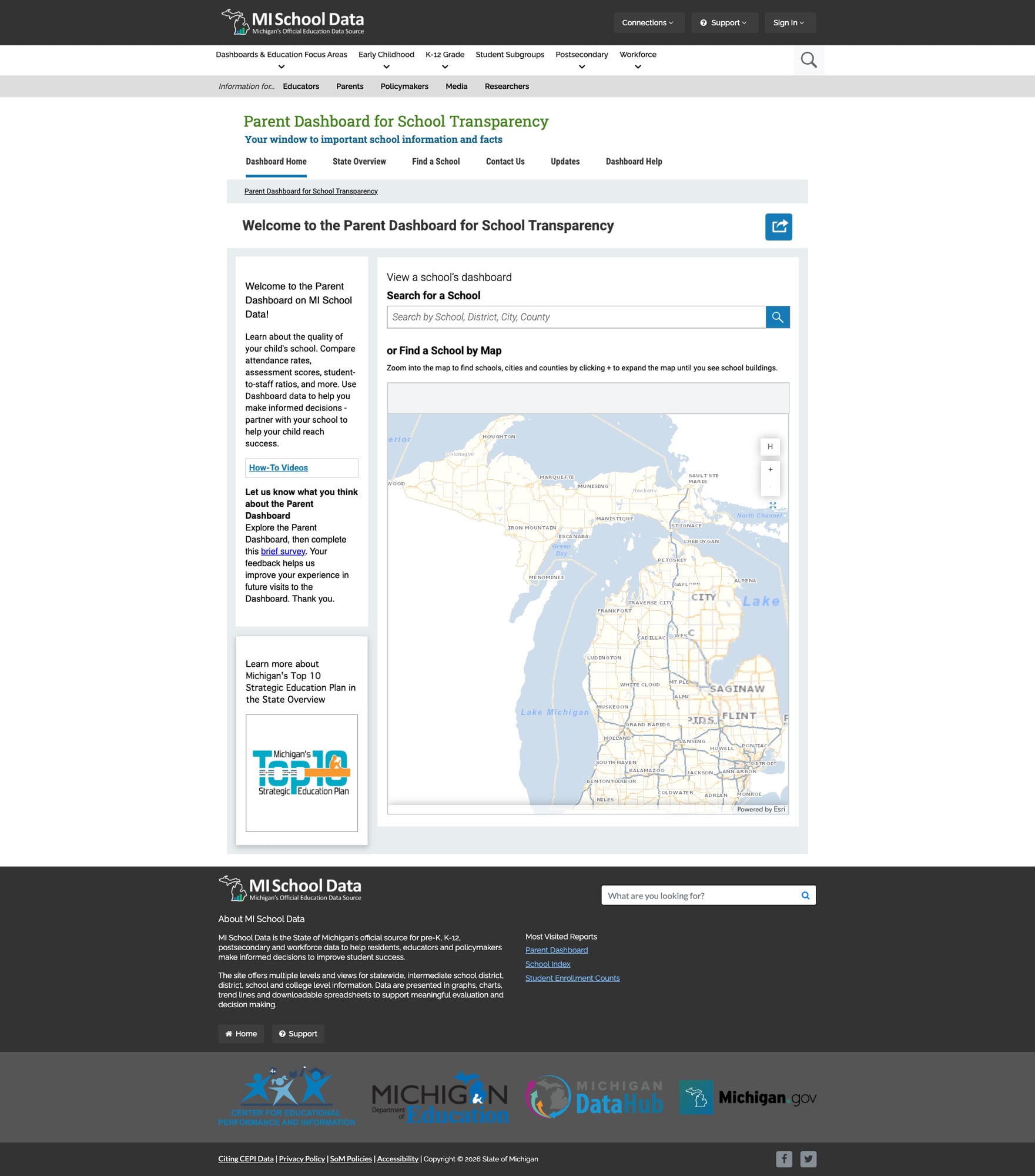Select the State Overview tab
This screenshot has width=1035, height=1176.
point(359,162)
